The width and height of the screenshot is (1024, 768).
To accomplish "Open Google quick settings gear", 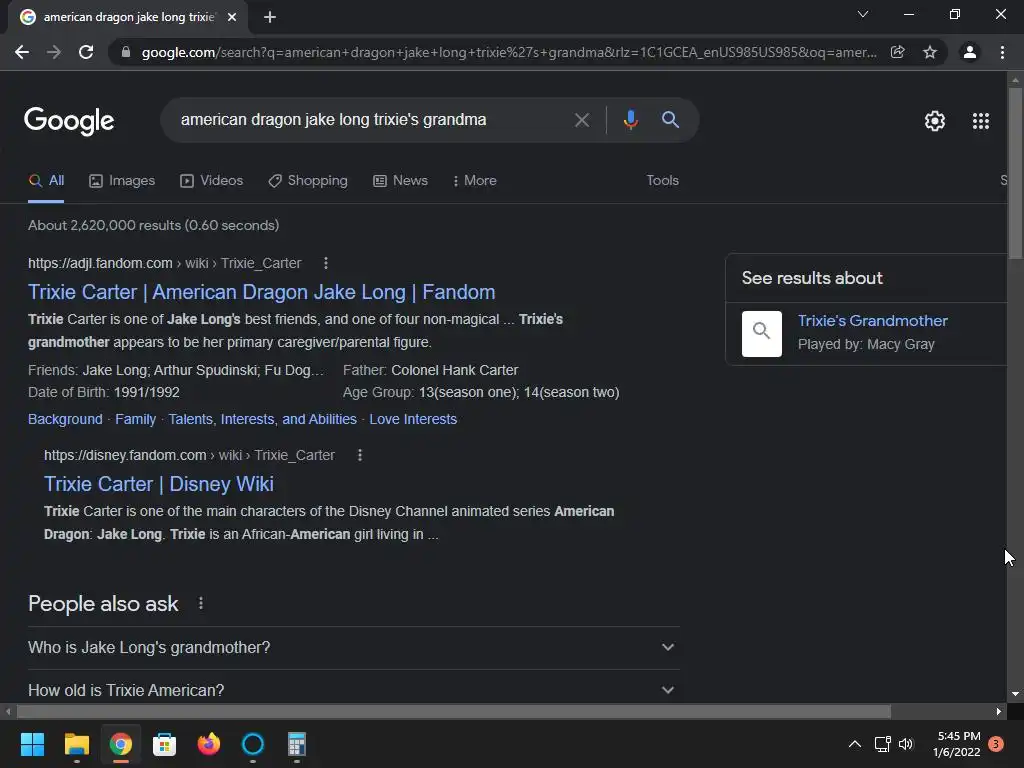I will tap(935, 121).
